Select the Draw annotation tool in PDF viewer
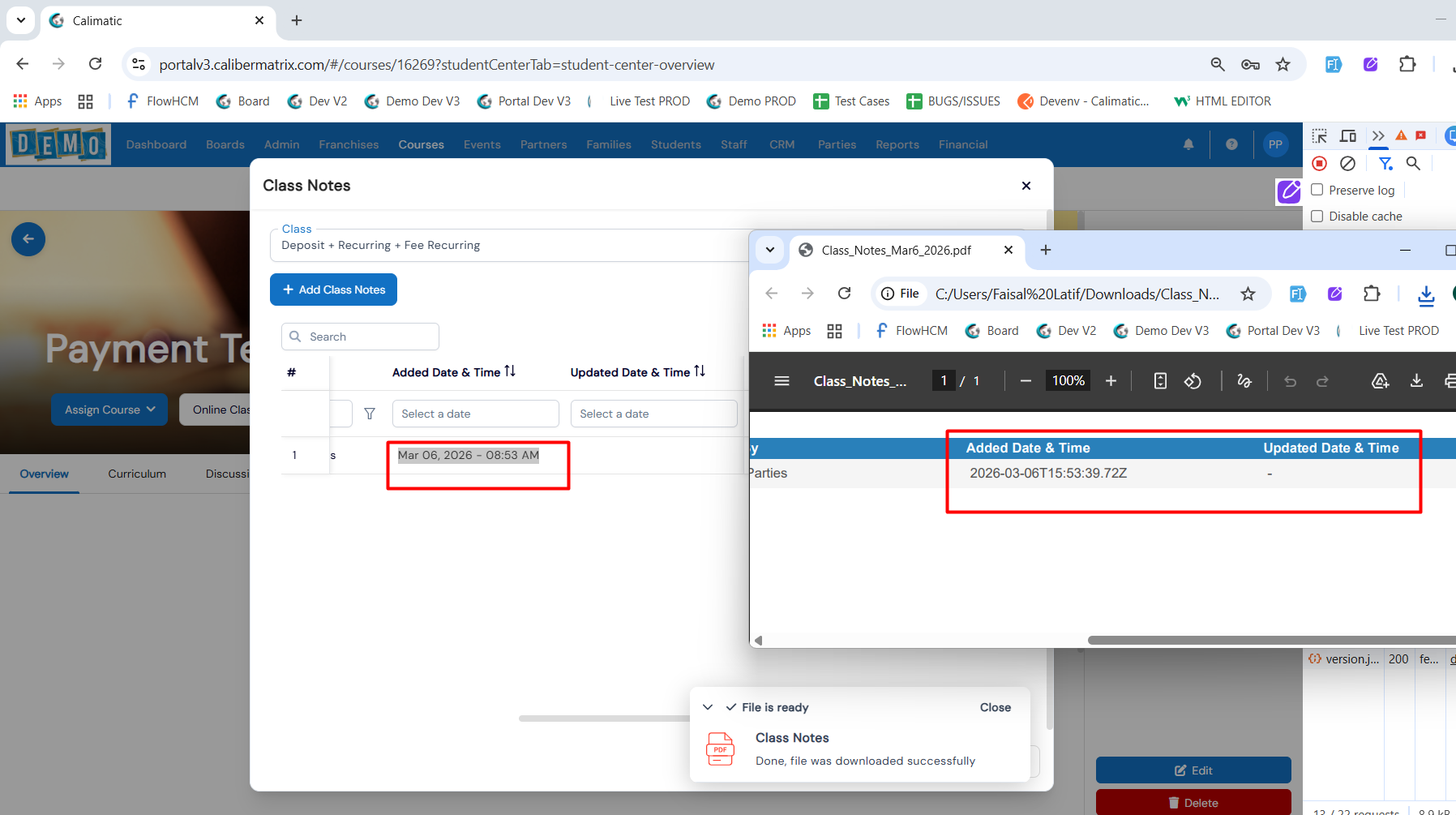 [x=1244, y=381]
